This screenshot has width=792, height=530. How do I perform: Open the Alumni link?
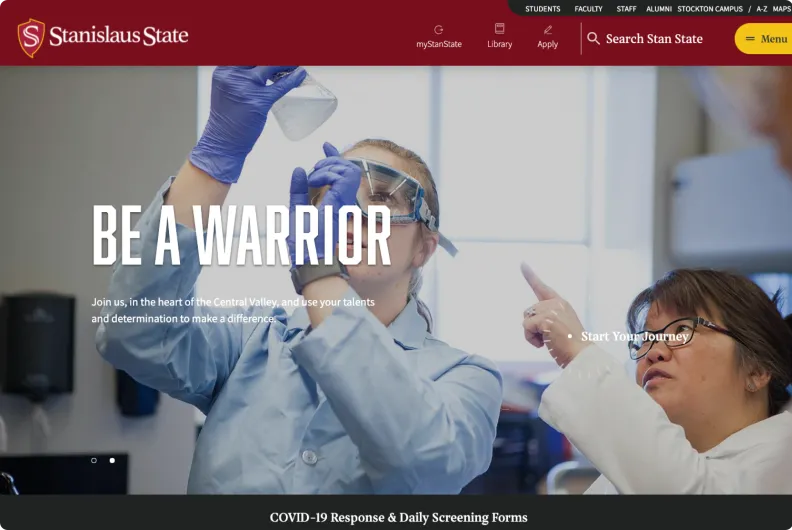pos(659,9)
